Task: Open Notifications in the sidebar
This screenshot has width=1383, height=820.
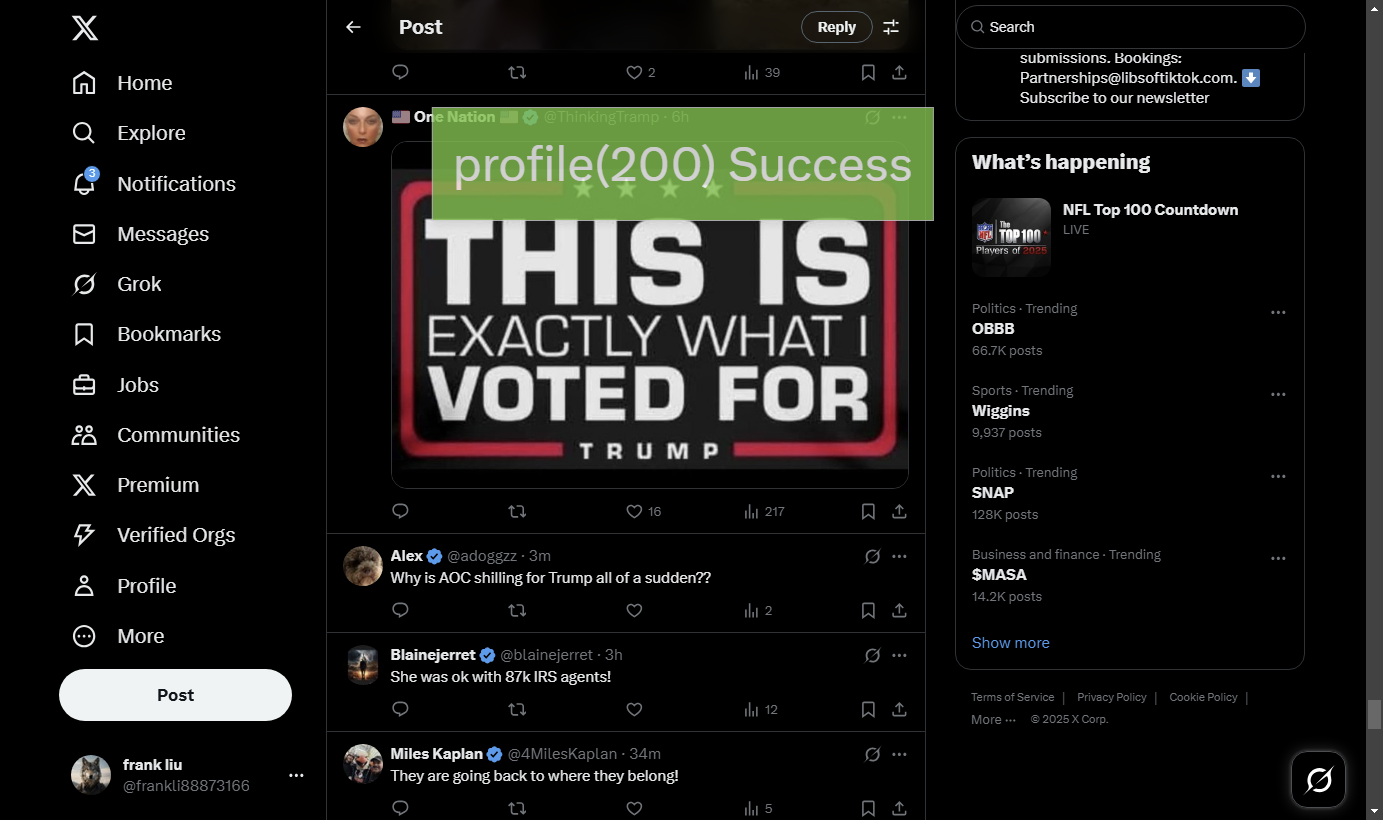Action: click(x=176, y=184)
